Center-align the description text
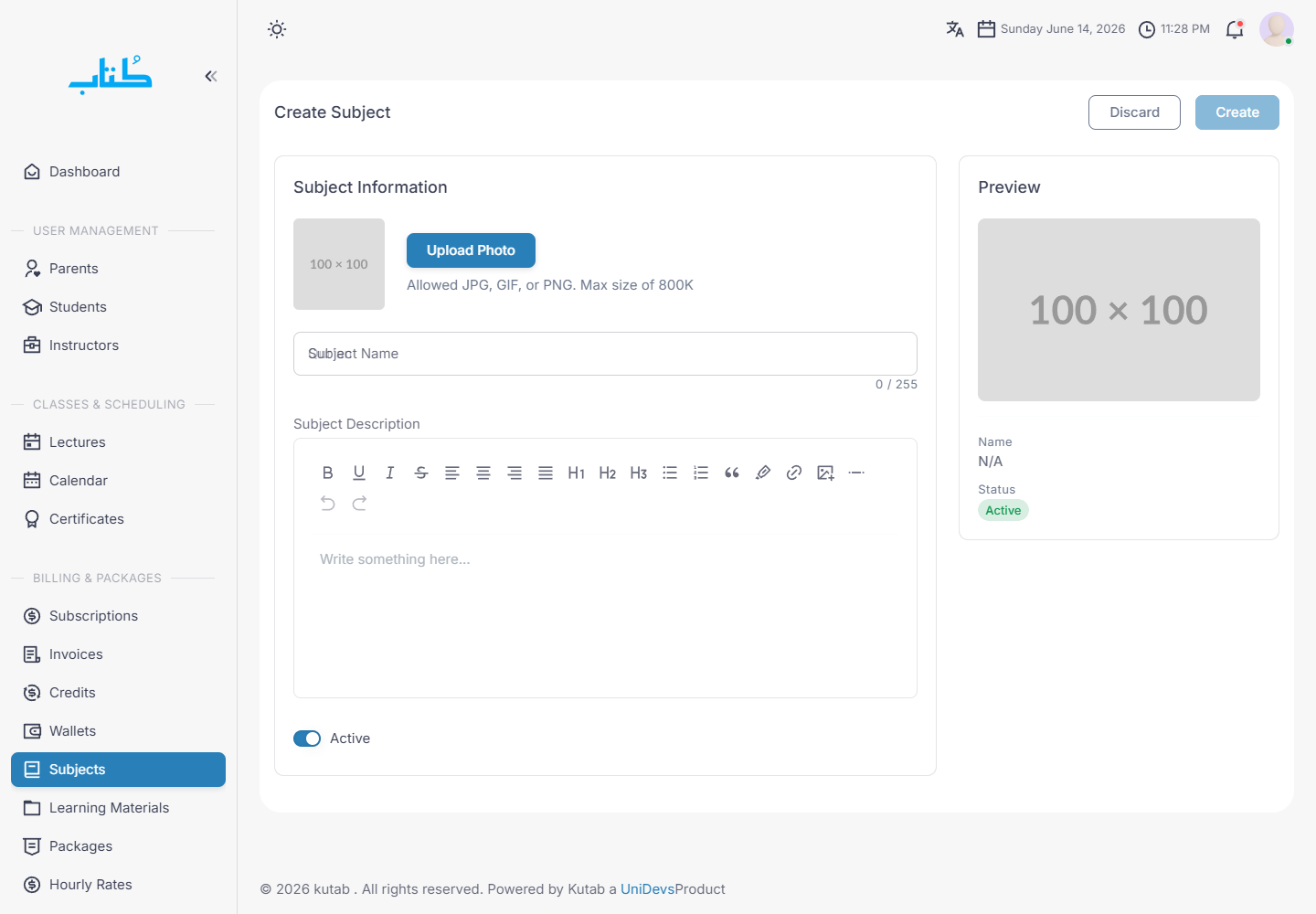 tap(483, 473)
